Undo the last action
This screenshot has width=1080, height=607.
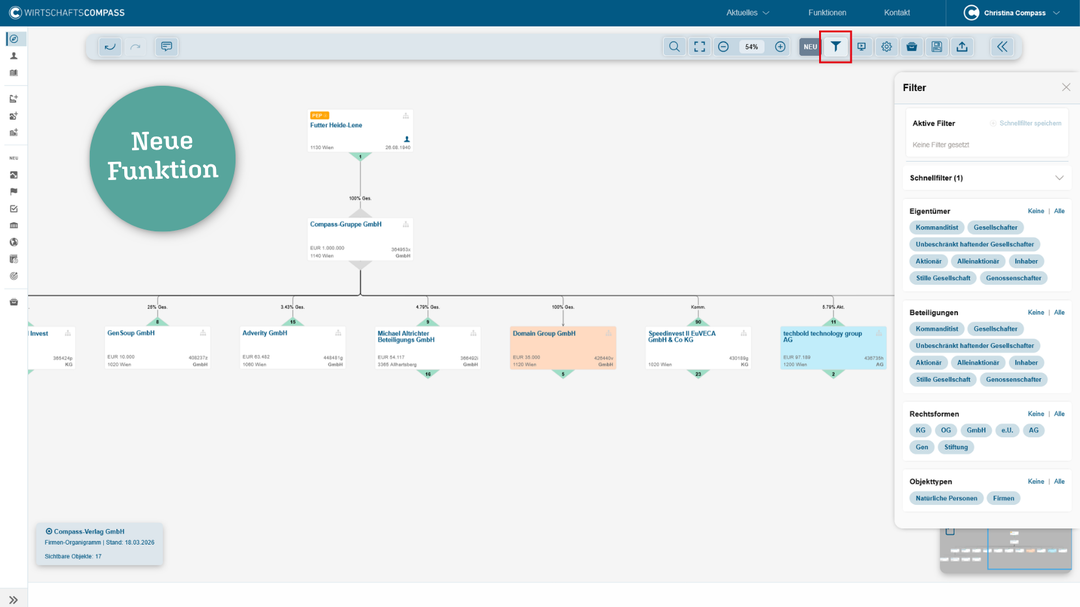point(110,47)
